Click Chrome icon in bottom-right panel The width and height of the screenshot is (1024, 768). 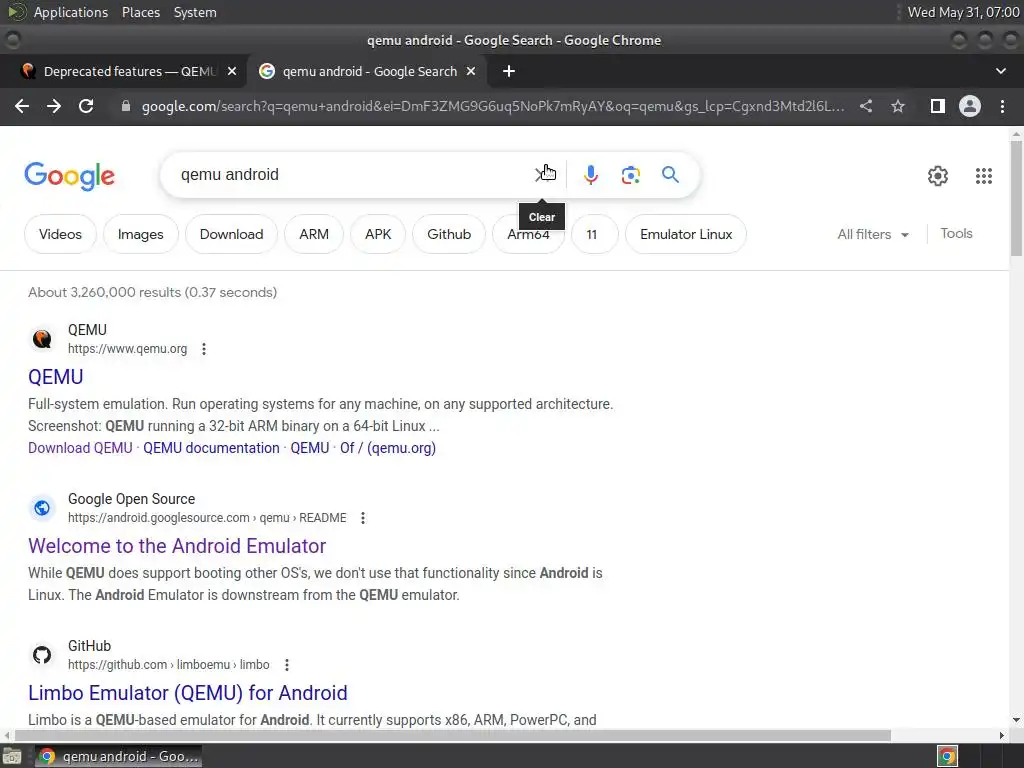[948, 757]
